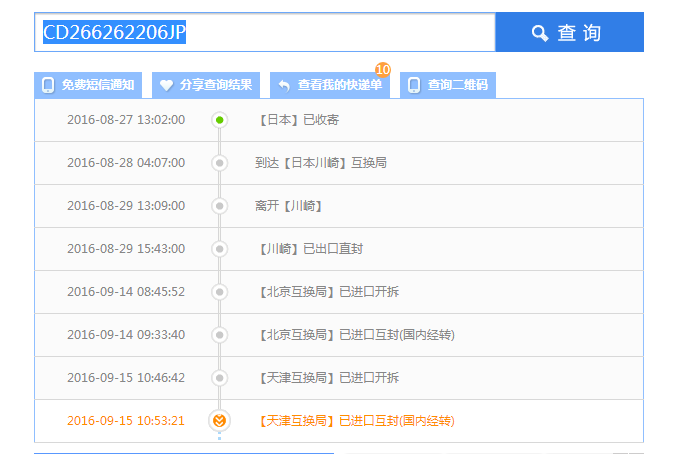Click timeline dot at 2016-09-14 09:33:40
This screenshot has height=454, width=695.
coord(219,335)
